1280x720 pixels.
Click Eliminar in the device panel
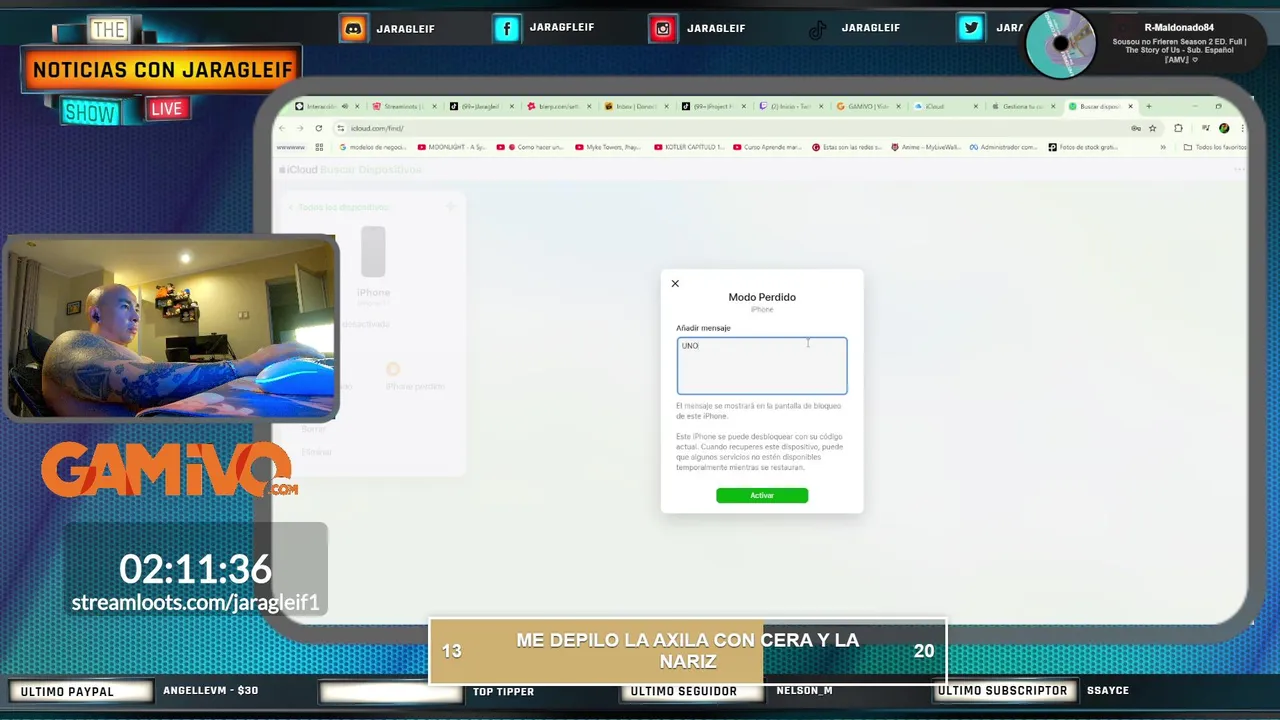(316, 452)
